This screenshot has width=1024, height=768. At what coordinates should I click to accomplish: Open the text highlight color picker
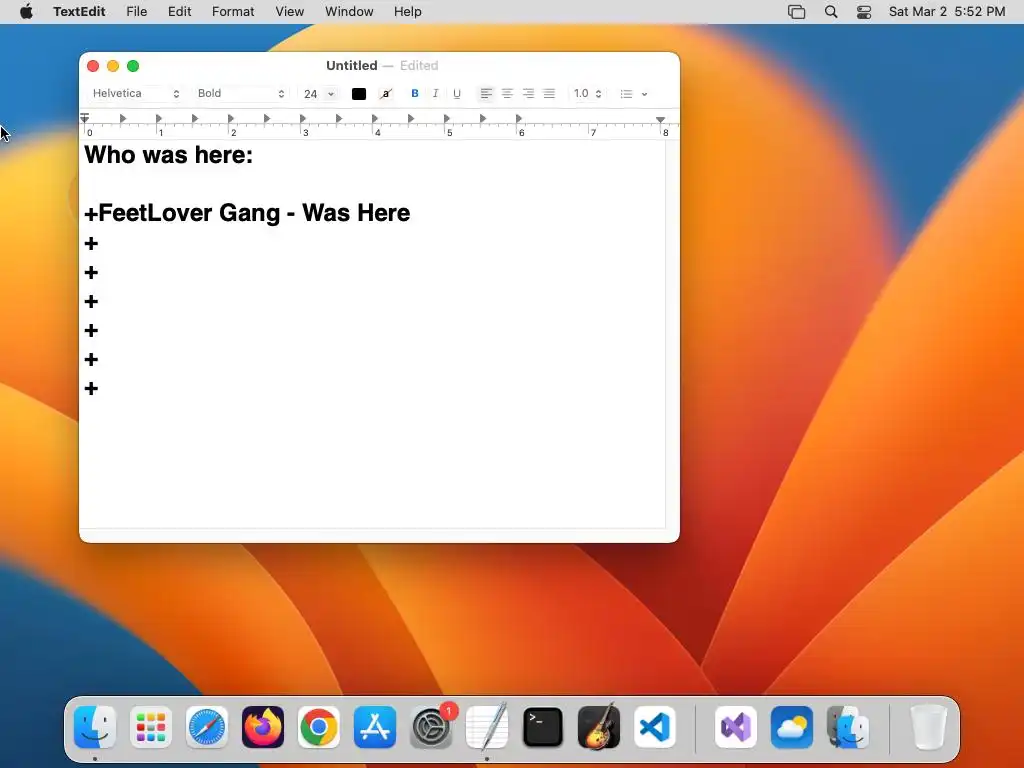click(386, 93)
